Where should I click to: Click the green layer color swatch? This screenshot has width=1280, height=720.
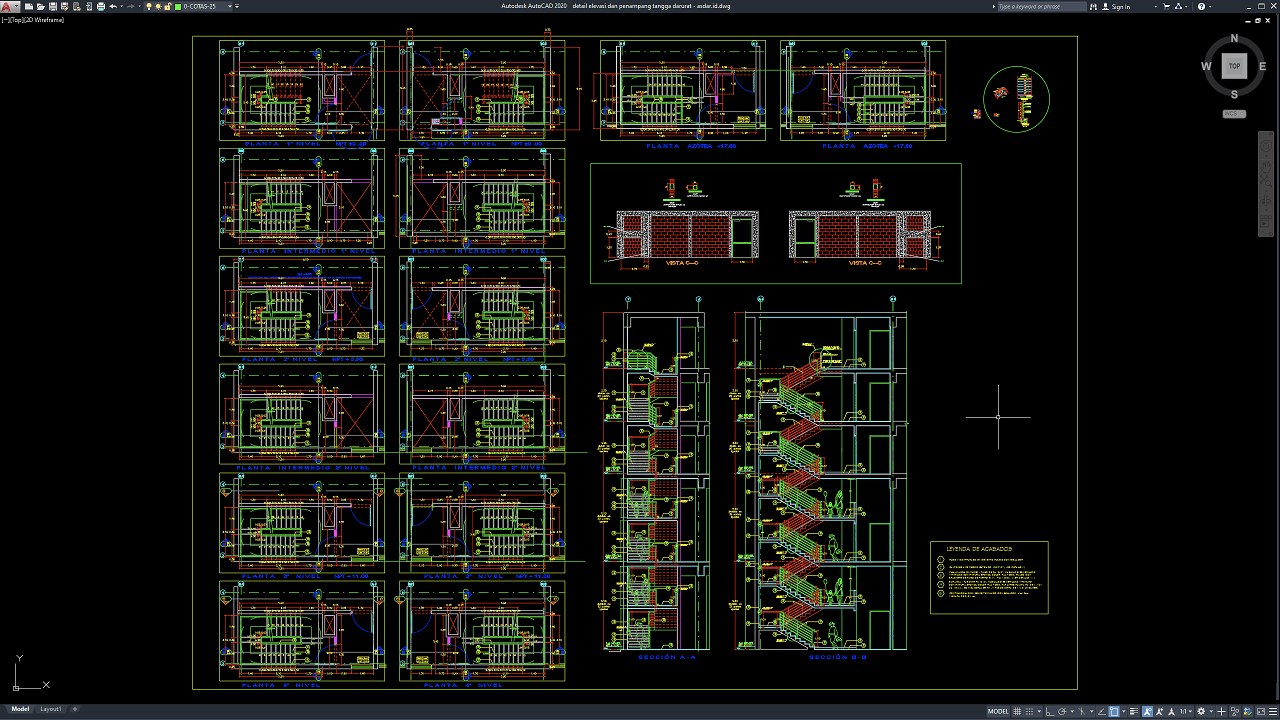click(x=180, y=6)
